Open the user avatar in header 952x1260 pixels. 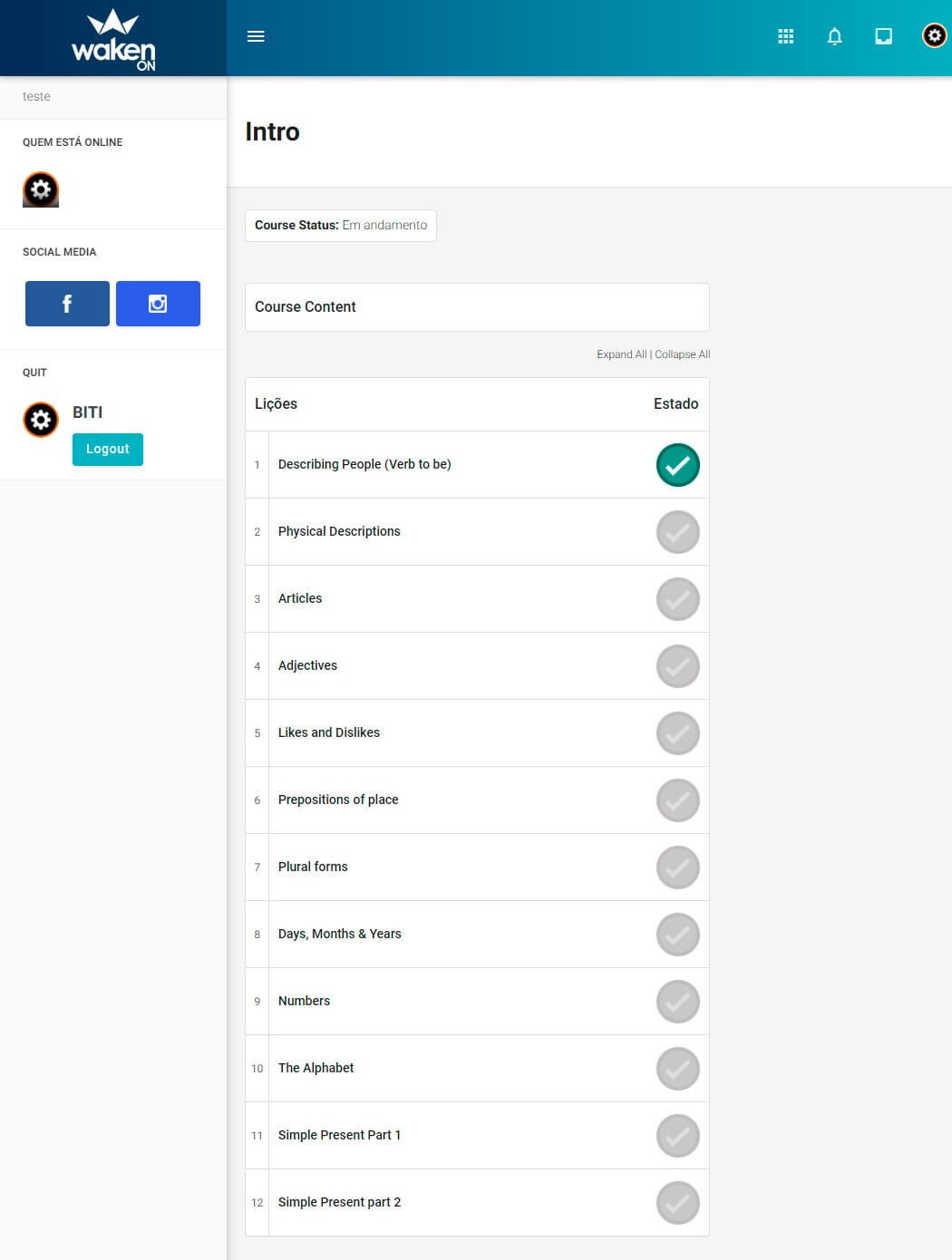click(x=934, y=35)
